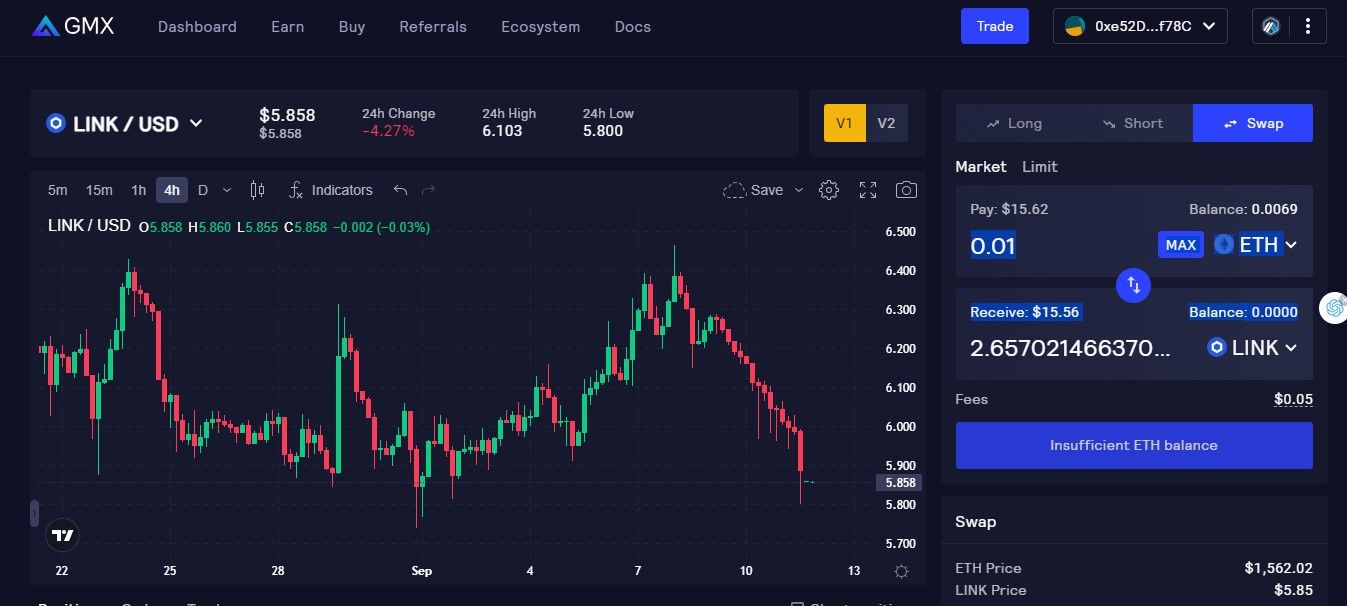
Task: Open the Referrals page
Action: tap(433, 27)
